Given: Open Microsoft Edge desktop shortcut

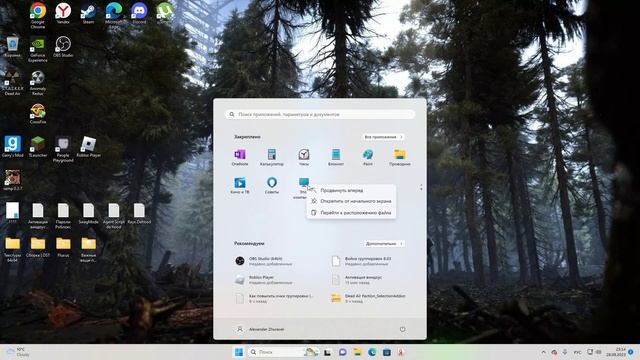Looking at the screenshot, I should click(114, 15).
